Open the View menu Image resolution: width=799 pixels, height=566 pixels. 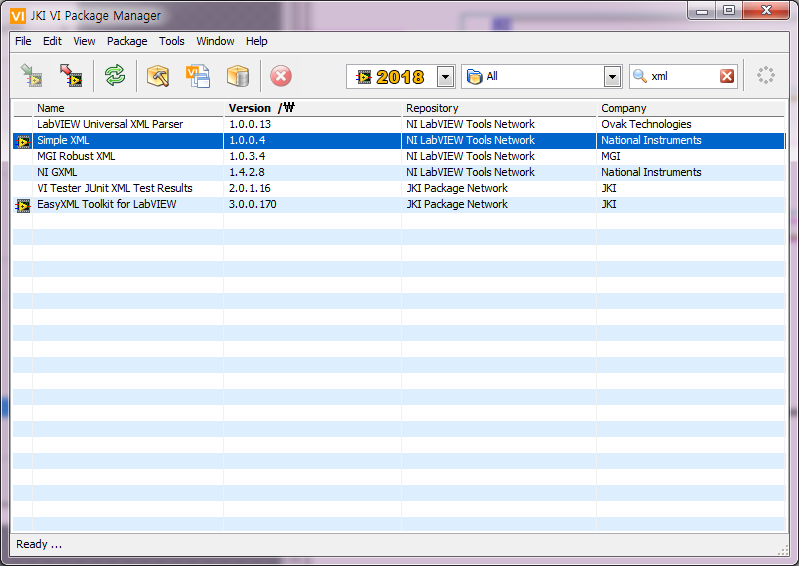[84, 41]
